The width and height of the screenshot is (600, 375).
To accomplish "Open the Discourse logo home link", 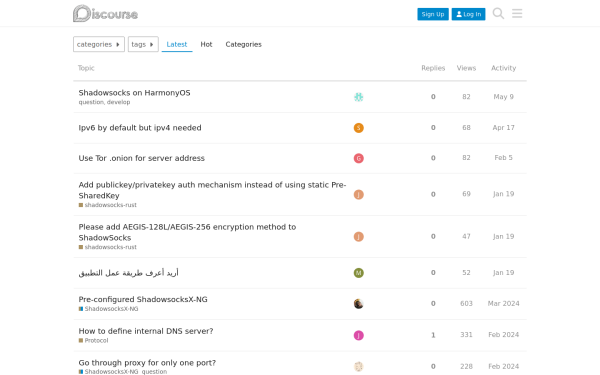I will pos(105,14).
